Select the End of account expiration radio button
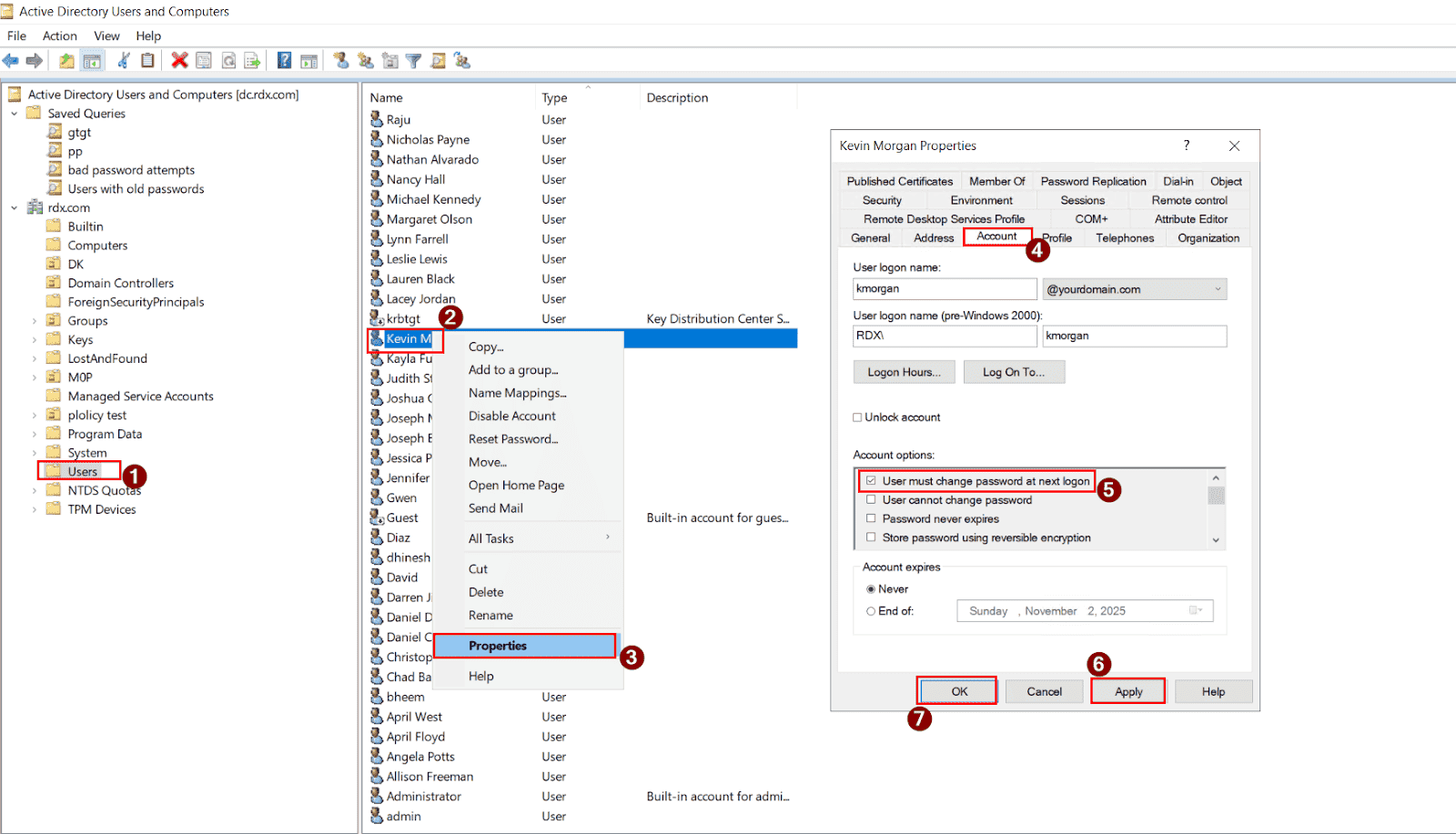Image resolution: width=1456 pixels, height=834 pixels. [871, 610]
